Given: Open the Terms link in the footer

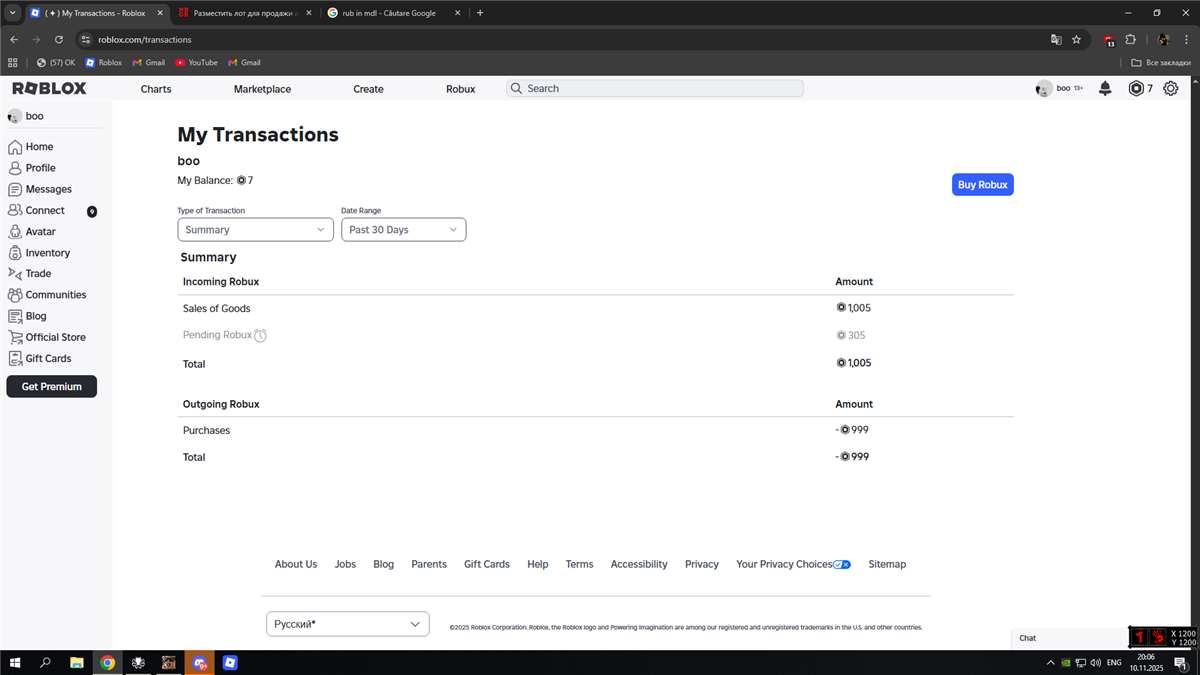Looking at the screenshot, I should [x=579, y=564].
